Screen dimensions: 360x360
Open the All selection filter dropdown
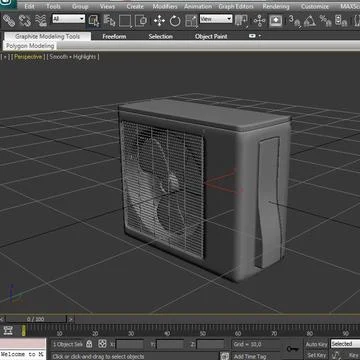[69, 19]
